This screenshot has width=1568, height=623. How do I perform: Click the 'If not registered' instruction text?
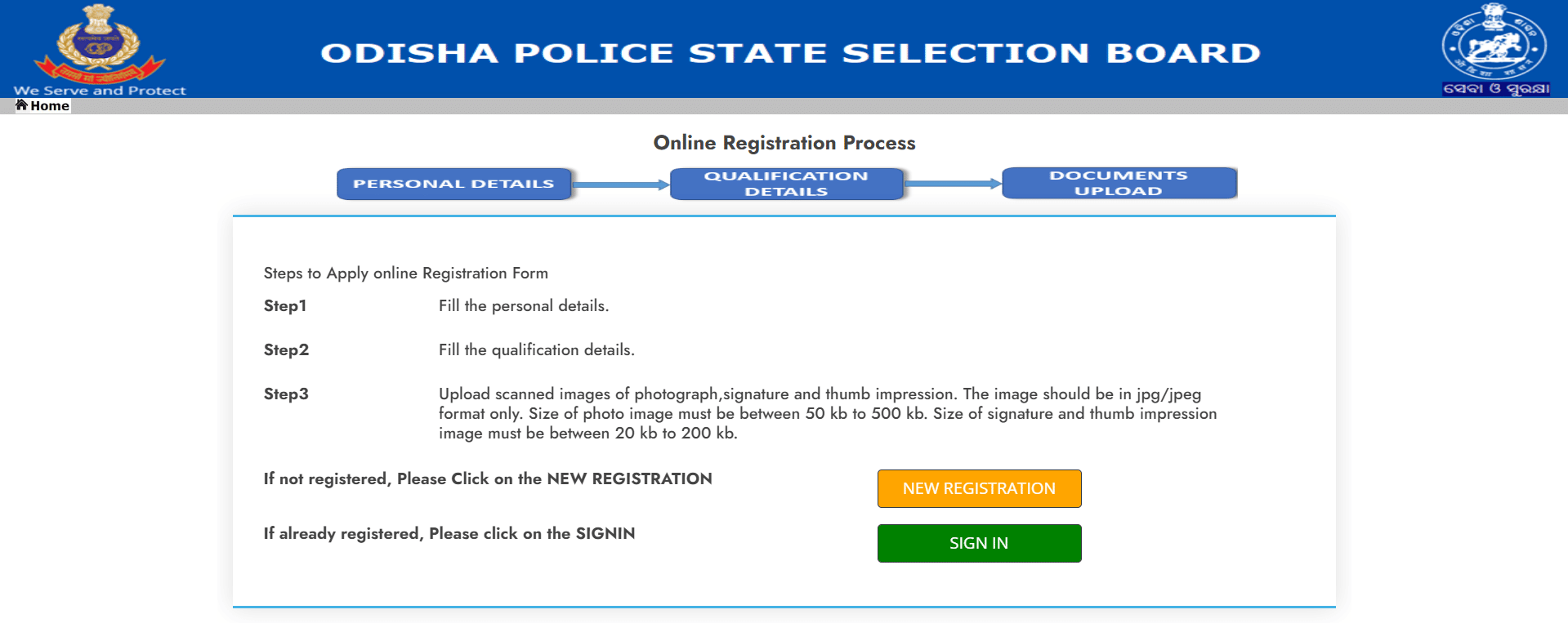[488, 478]
